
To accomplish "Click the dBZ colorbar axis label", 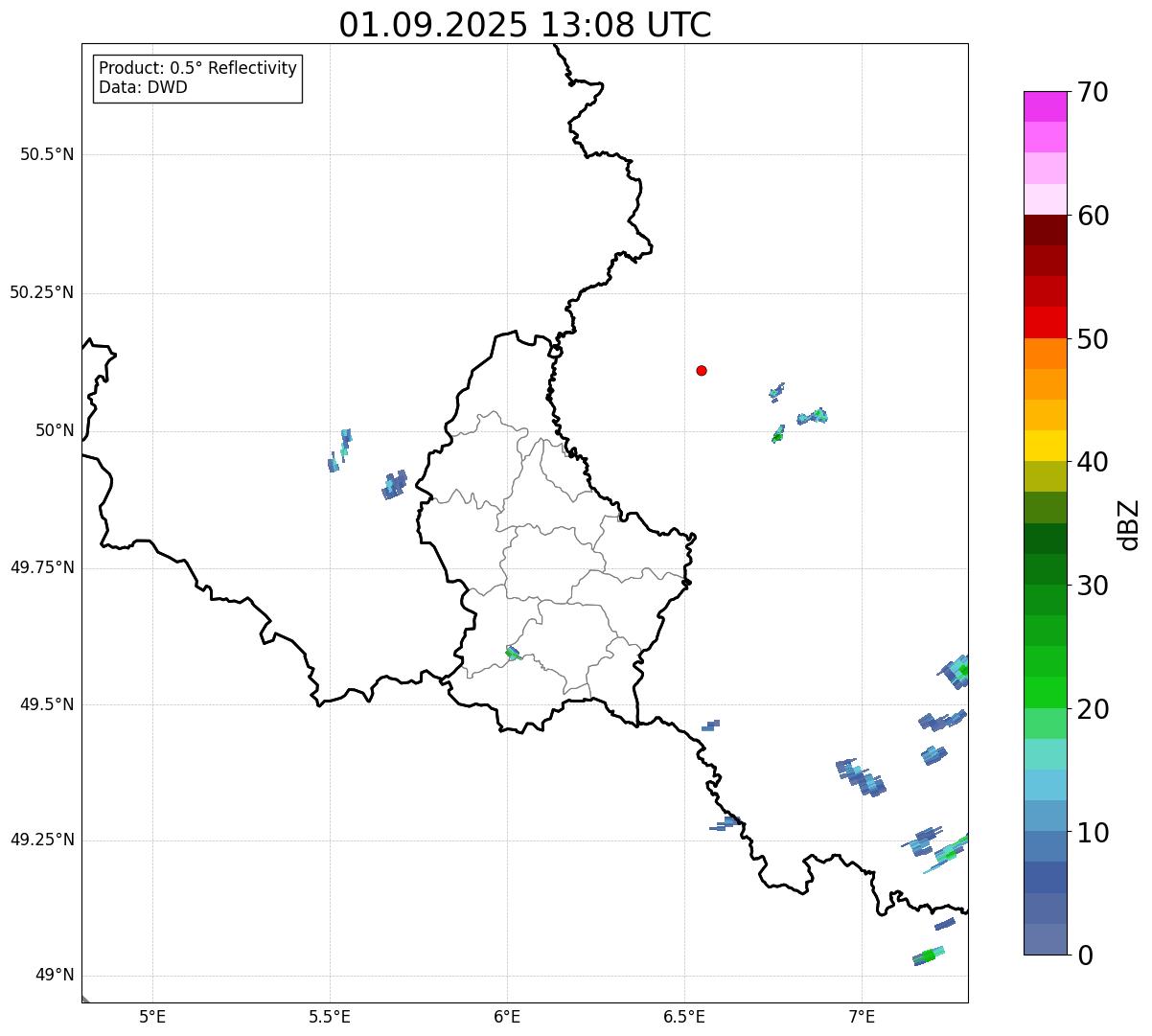I will click(x=1129, y=524).
